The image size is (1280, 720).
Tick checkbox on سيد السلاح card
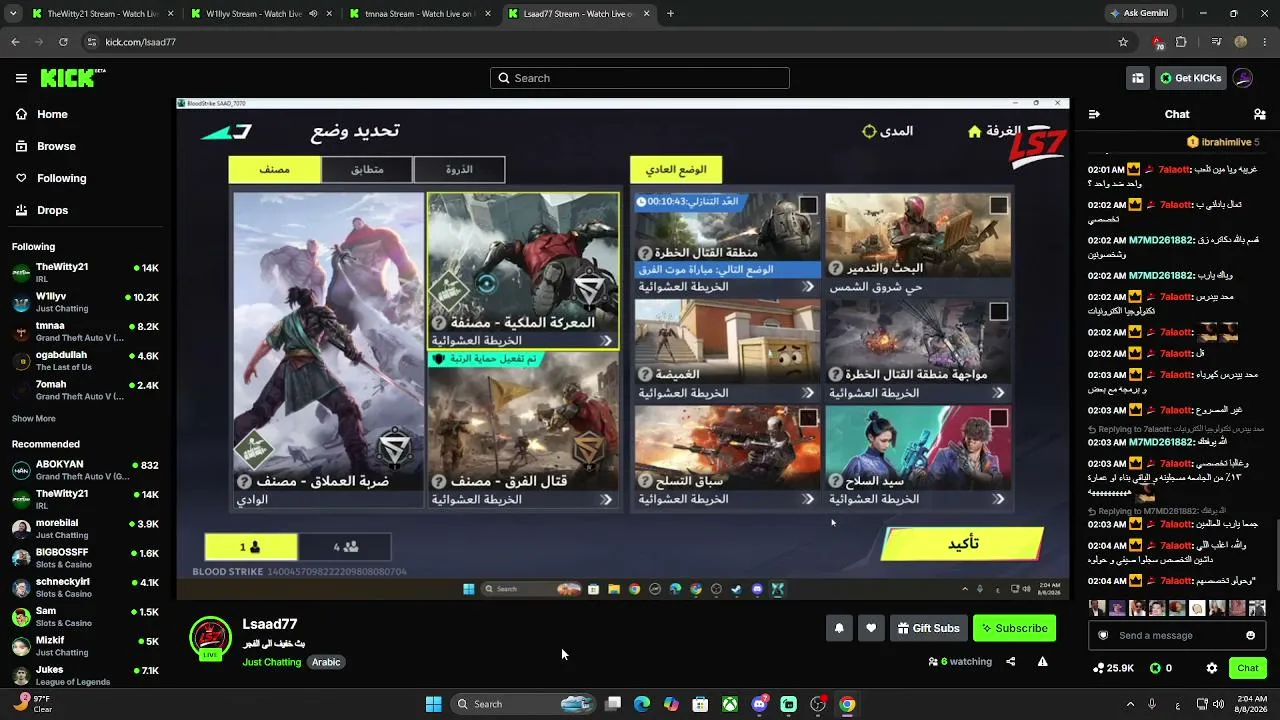tap(998, 417)
